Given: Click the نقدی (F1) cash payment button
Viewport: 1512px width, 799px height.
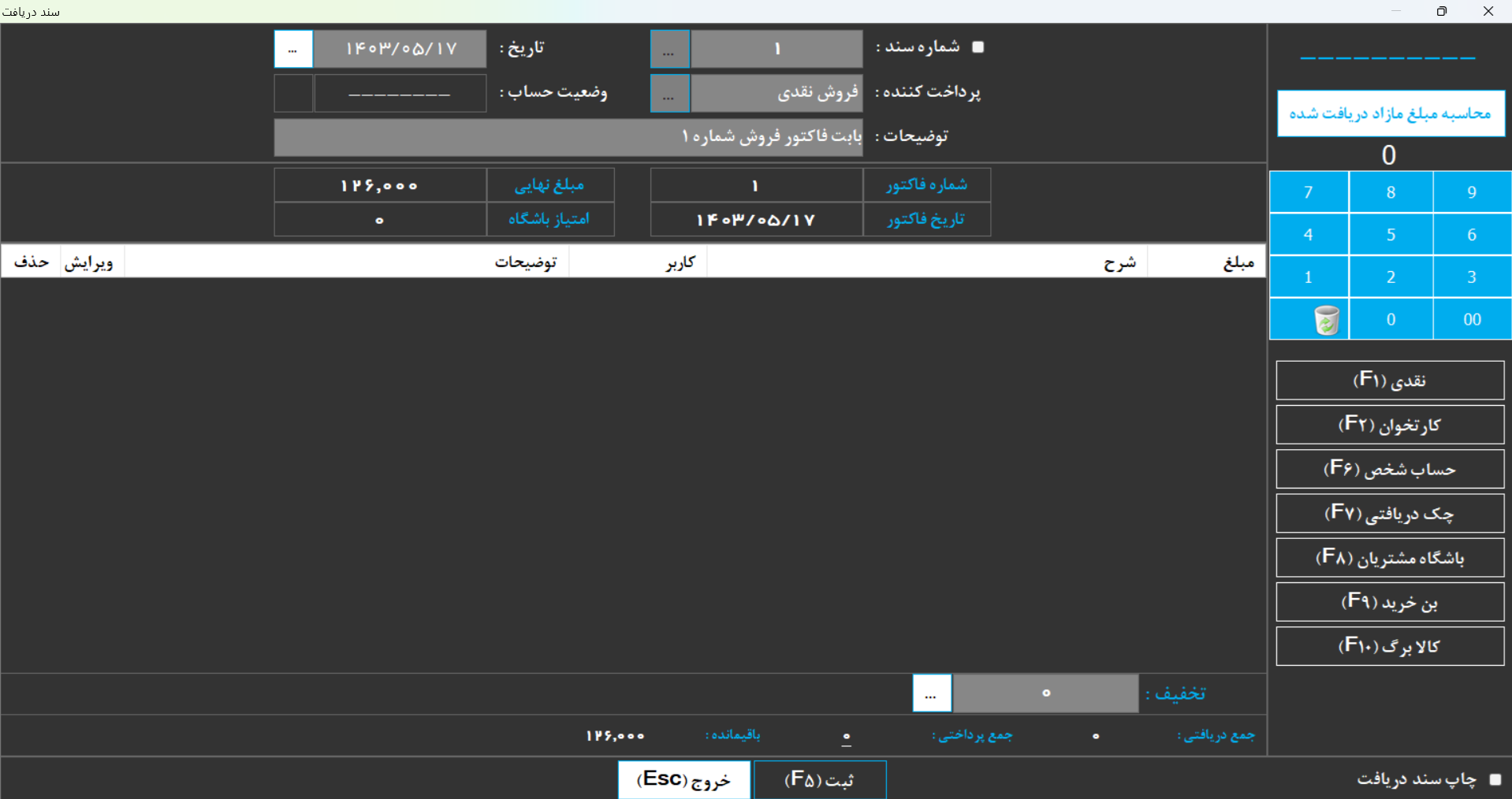Looking at the screenshot, I should click(1390, 381).
